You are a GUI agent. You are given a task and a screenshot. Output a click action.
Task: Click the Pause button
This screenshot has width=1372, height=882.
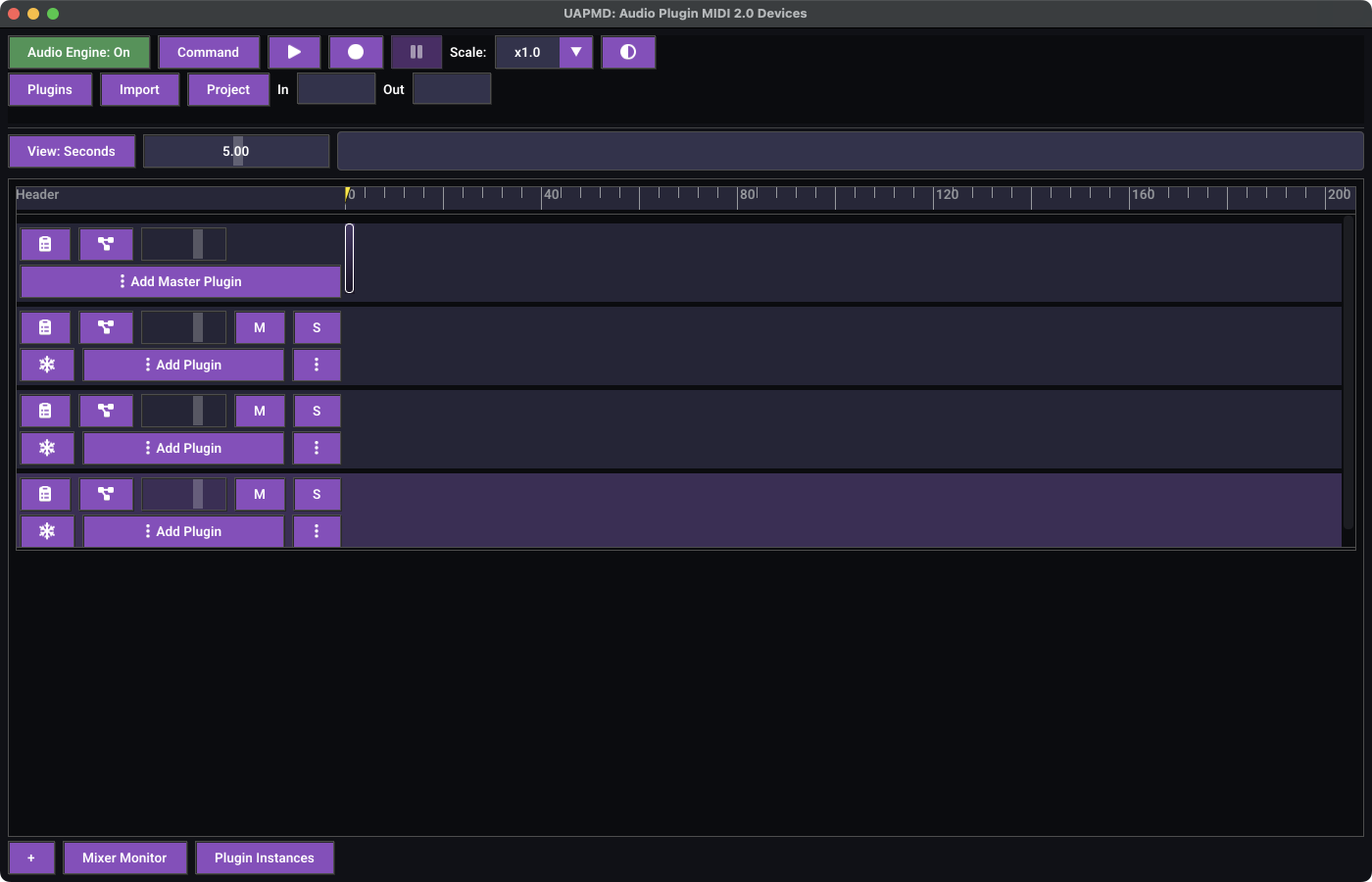(x=416, y=52)
